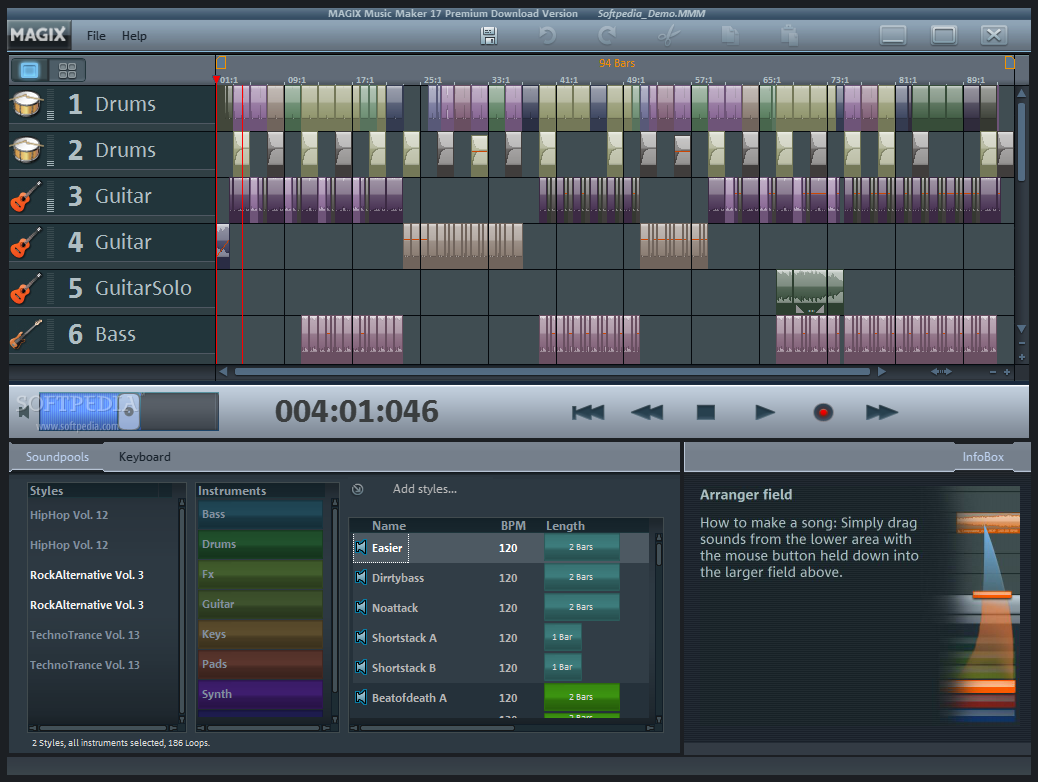Viewport: 1038px width, 782px height.
Task: Open the Help menu
Action: (134, 36)
